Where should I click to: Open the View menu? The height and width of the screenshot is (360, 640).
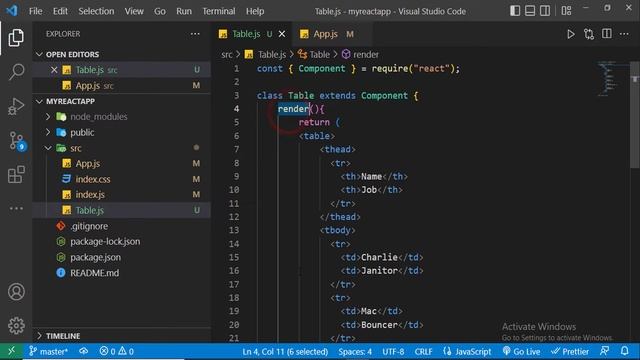coord(134,11)
